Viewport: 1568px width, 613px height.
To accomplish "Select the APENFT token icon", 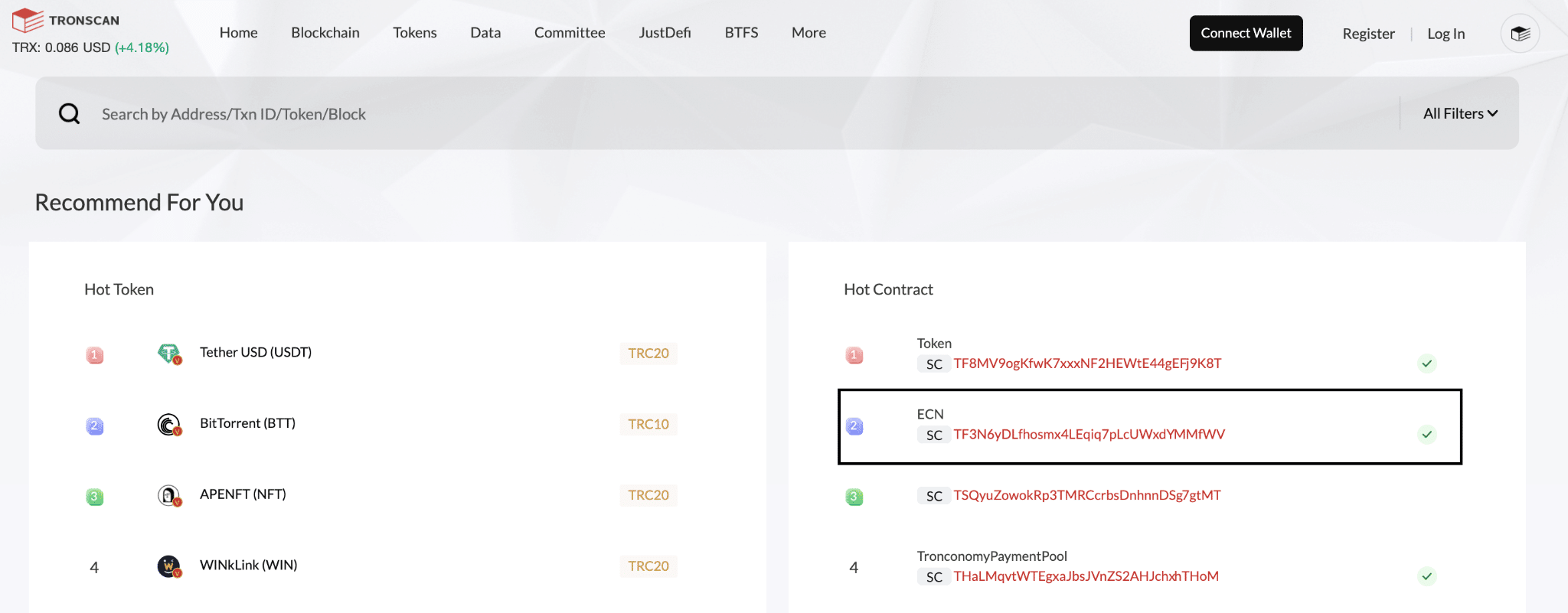I will coord(169,495).
